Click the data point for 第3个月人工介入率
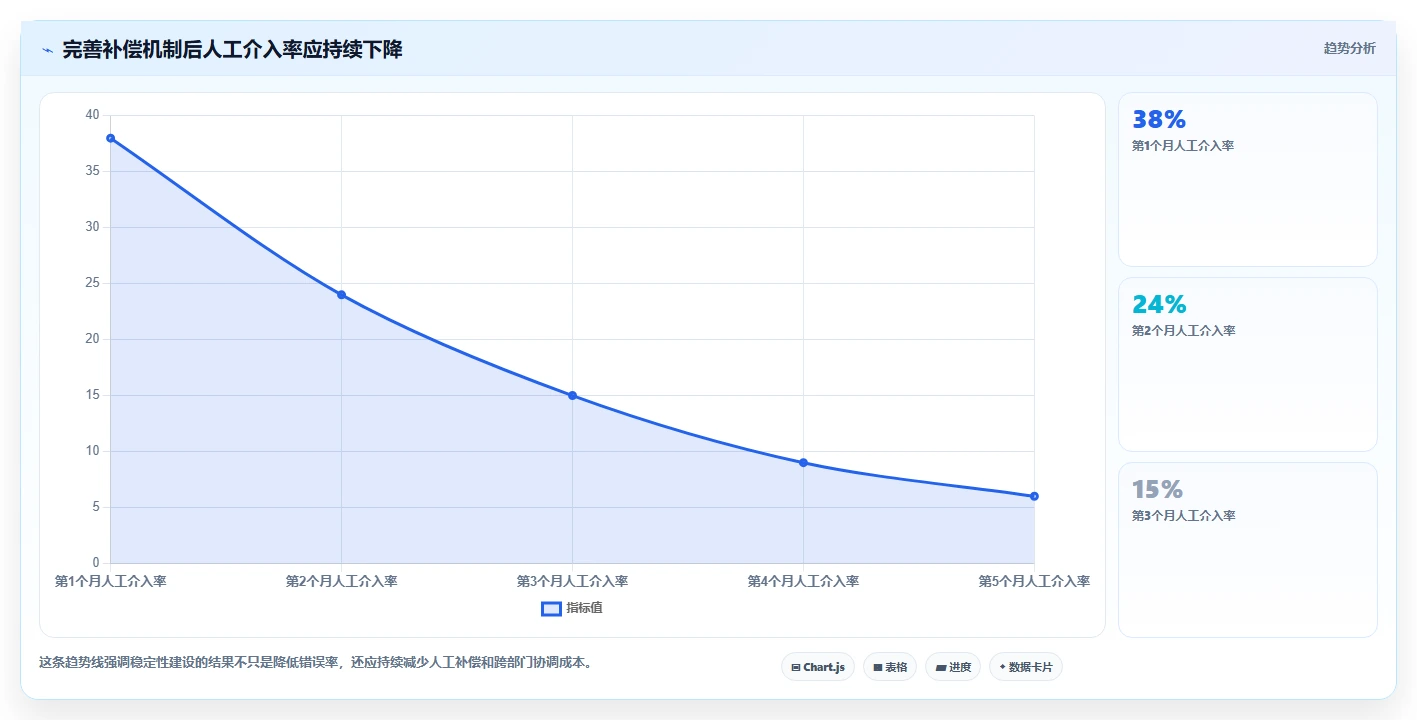The image size is (1417, 720). [572, 395]
